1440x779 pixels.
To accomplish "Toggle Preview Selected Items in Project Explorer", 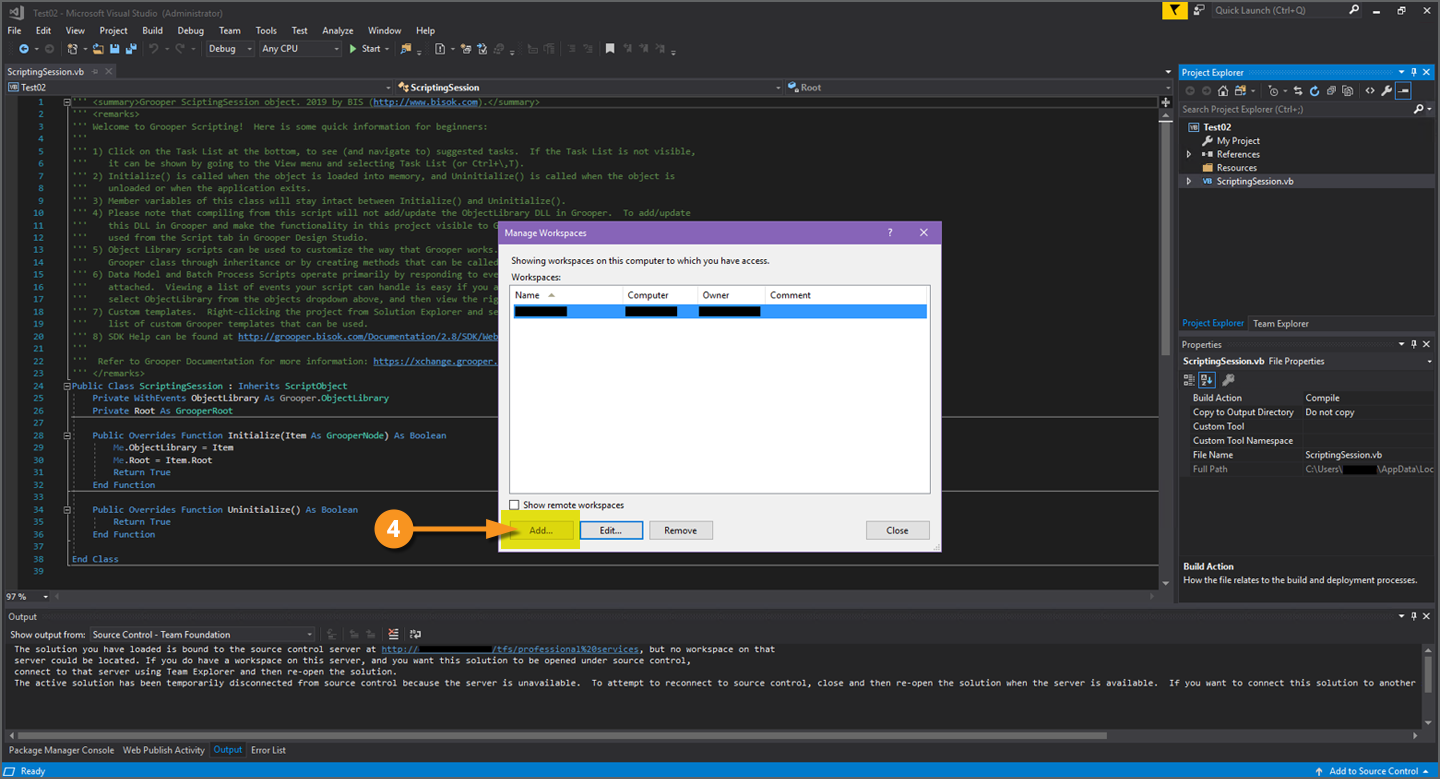I will point(1403,91).
